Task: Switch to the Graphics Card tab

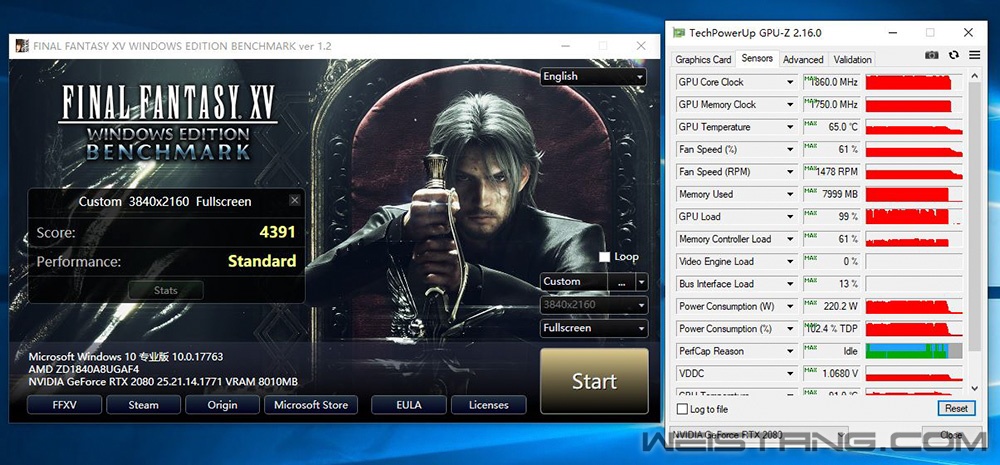Action: [x=703, y=59]
